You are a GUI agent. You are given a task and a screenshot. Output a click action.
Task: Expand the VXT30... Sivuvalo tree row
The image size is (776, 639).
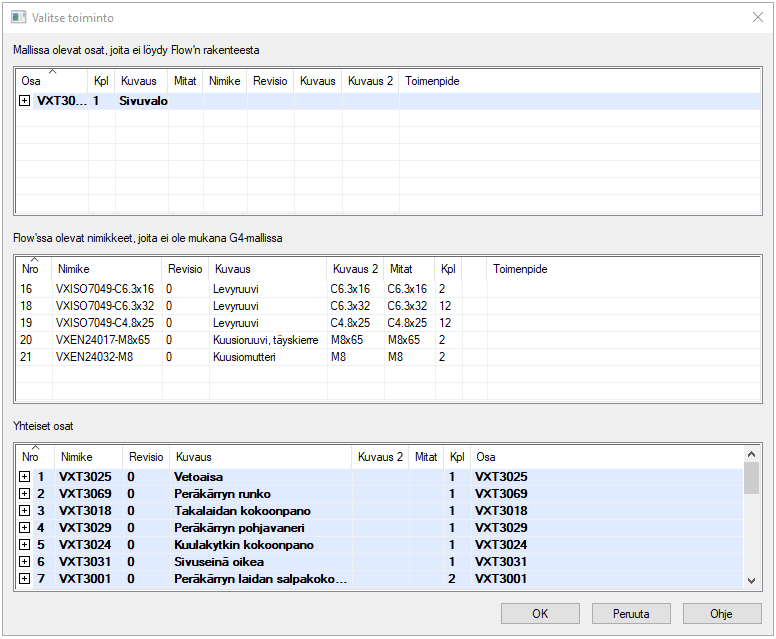click(x=25, y=101)
